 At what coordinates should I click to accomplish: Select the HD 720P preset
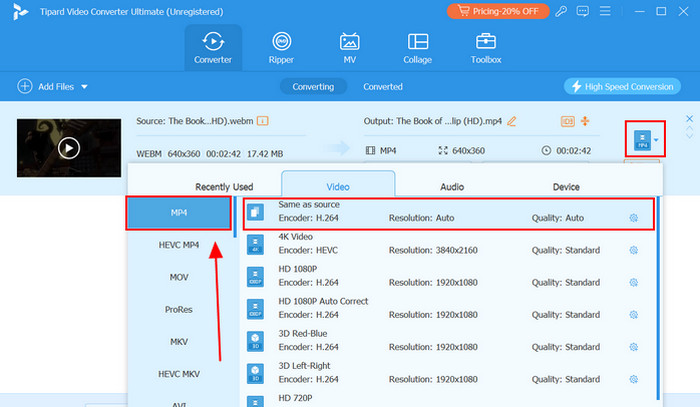[x=449, y=399]
